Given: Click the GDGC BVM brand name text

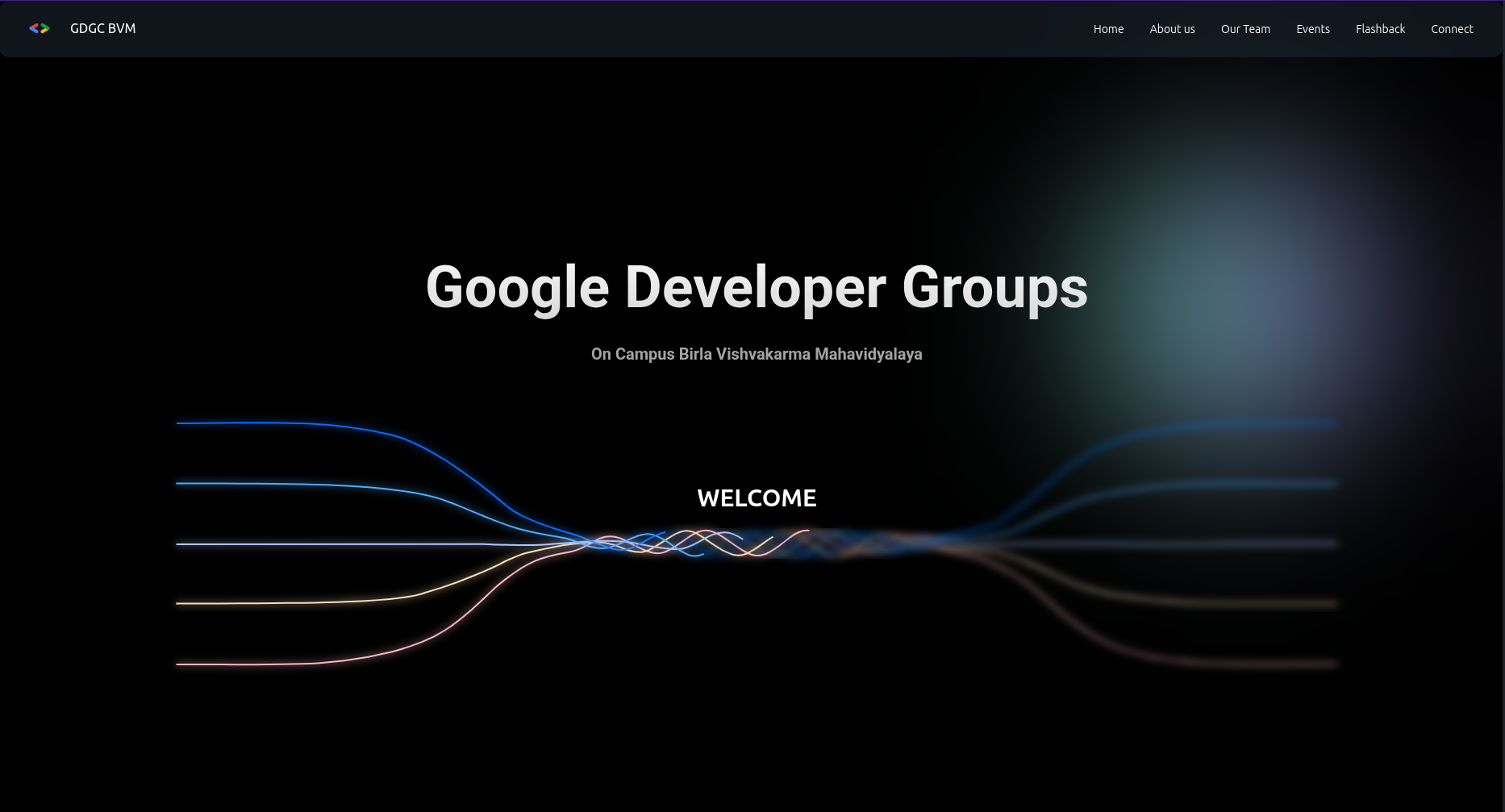Looking at the screenshot, I should (102, 28).
